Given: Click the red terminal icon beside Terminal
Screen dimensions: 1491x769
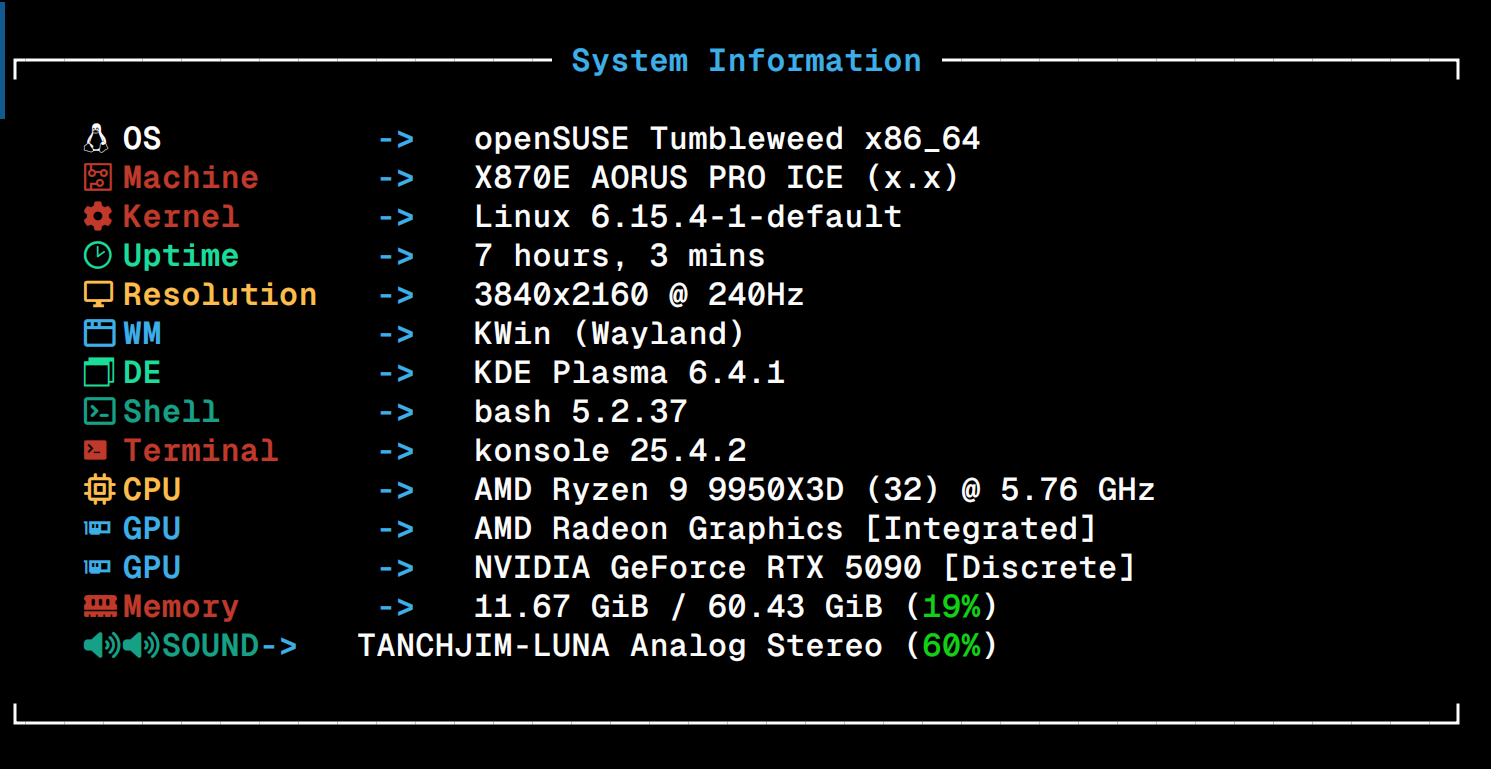Looking at the screenshot, I should point(96,450).
